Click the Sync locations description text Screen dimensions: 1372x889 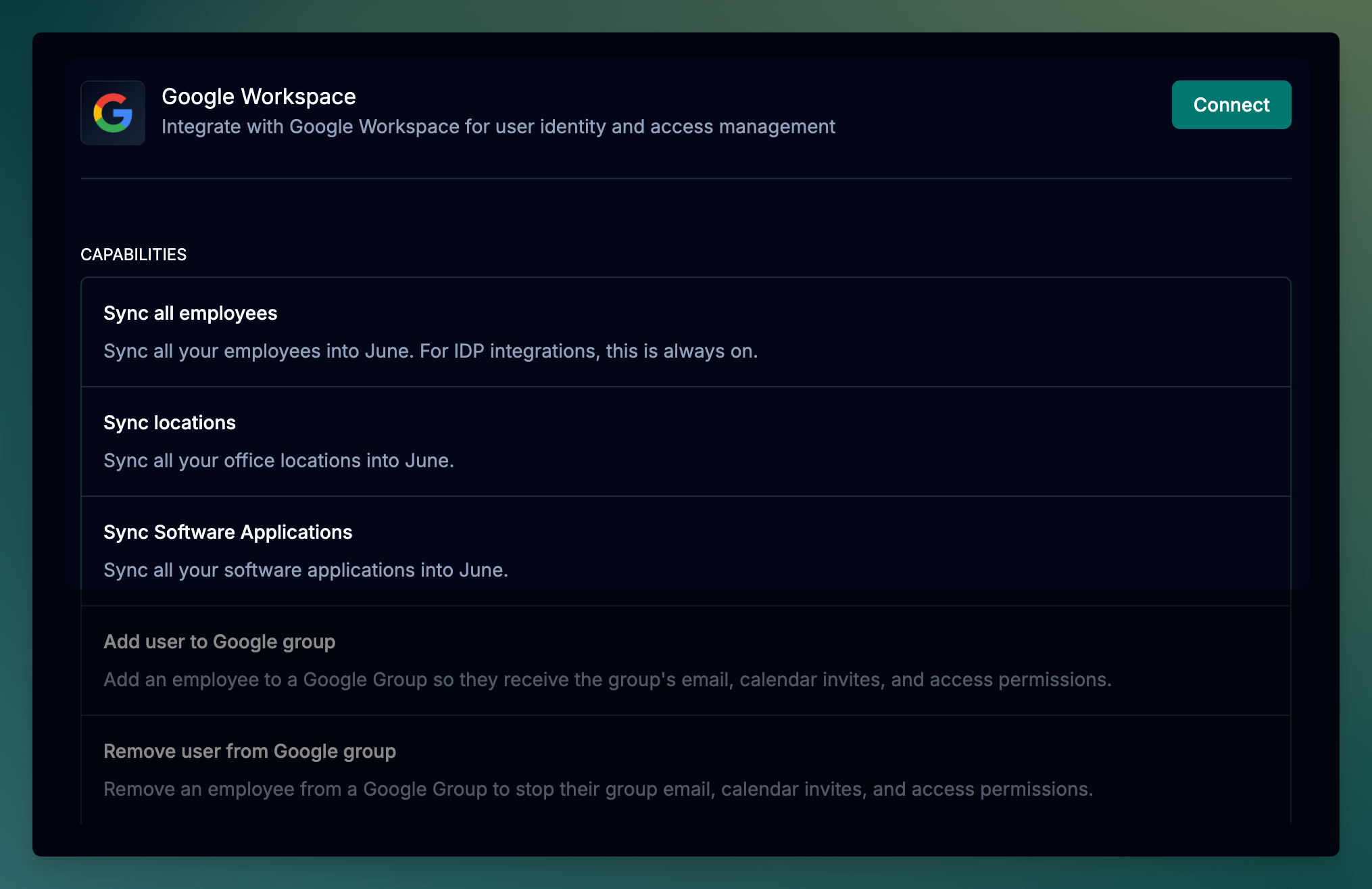click(278, 460)
